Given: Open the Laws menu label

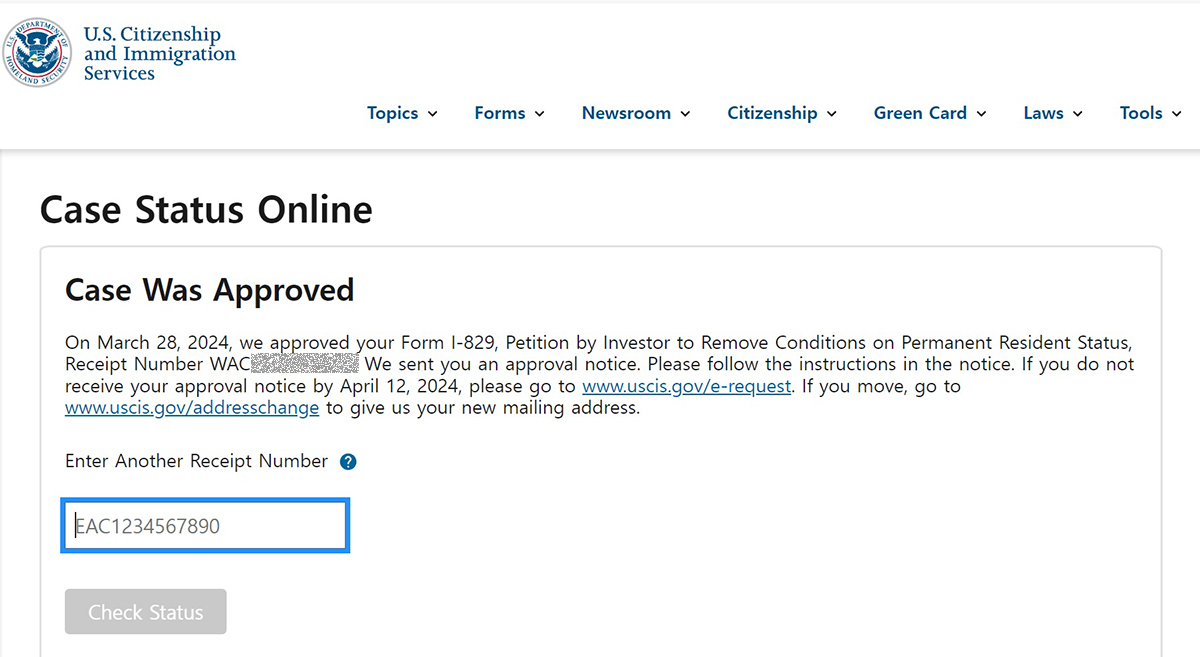Looking at the screenshot, I should click(x=1044, y=113).
